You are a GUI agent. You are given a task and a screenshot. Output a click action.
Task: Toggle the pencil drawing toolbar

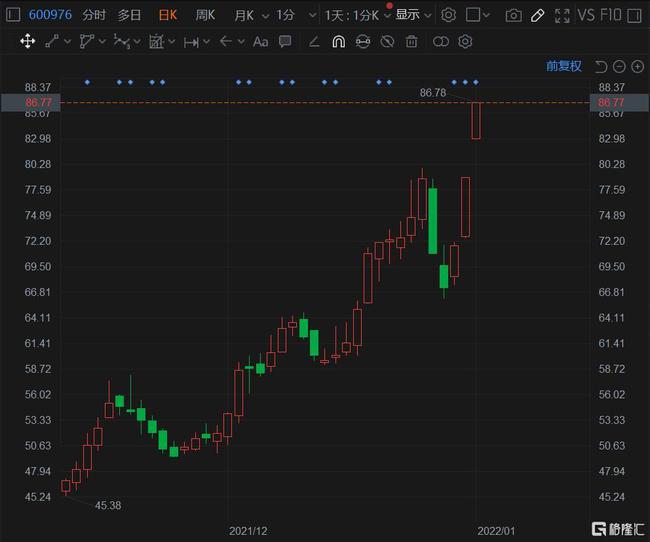538,15
